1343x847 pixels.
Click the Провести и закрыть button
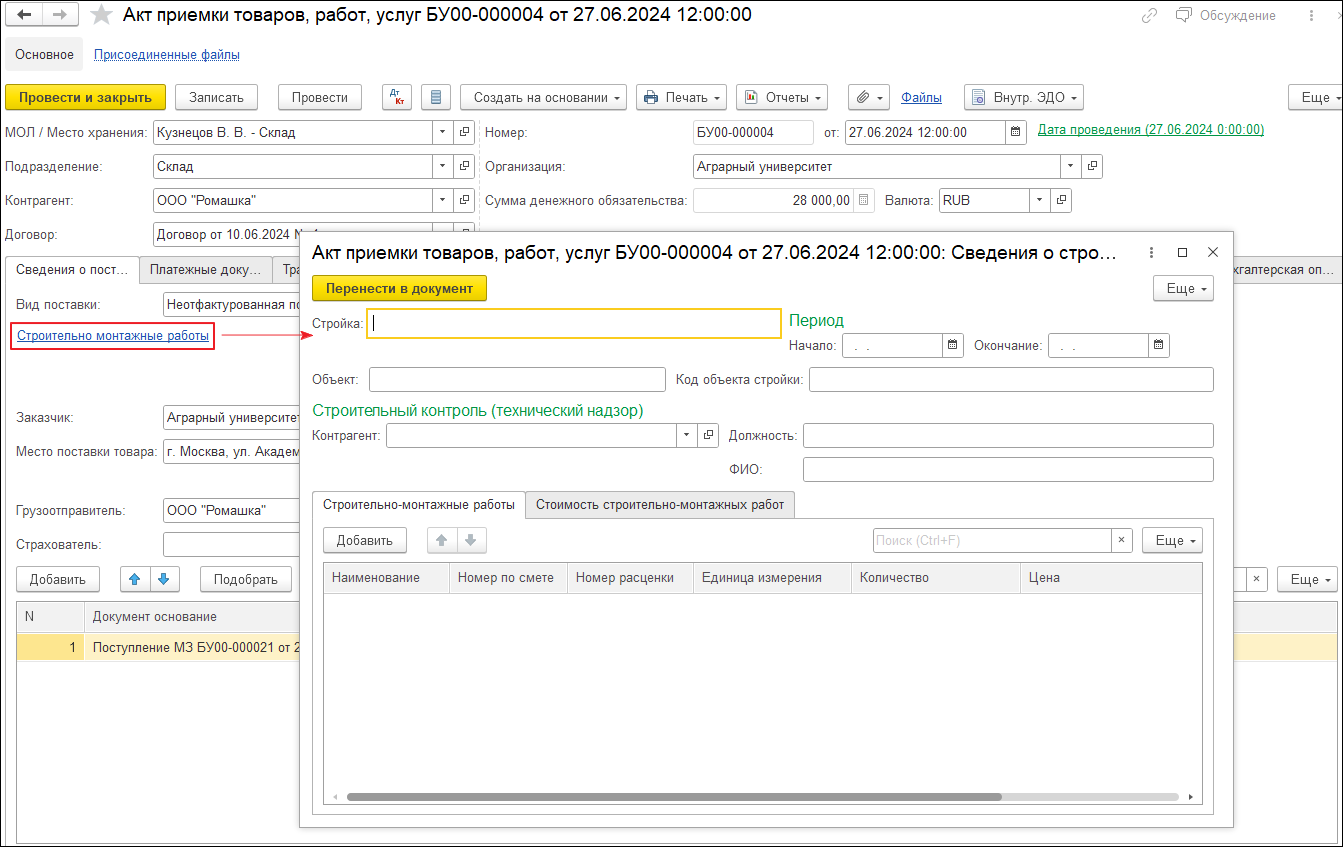click(86, 97)
